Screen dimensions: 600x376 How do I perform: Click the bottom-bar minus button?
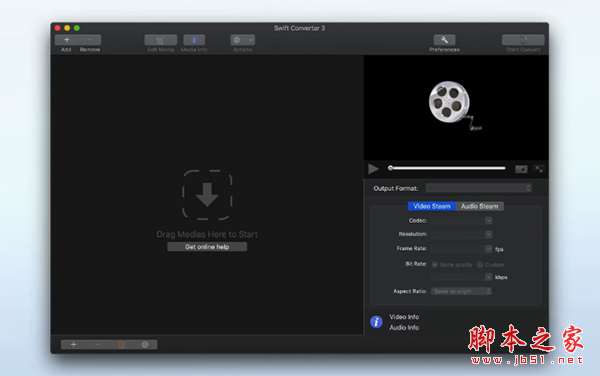pos(98,345)
